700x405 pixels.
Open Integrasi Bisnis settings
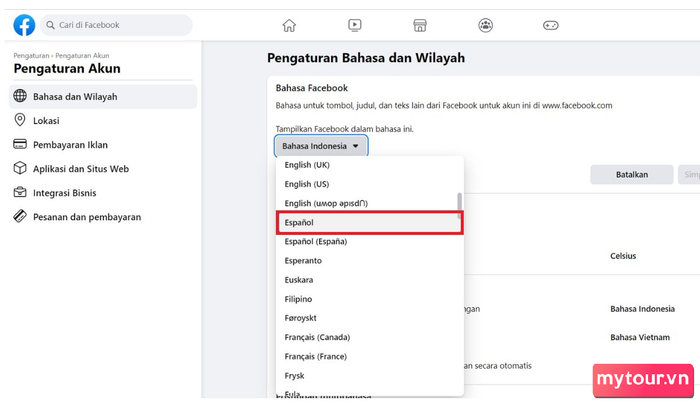103,193
